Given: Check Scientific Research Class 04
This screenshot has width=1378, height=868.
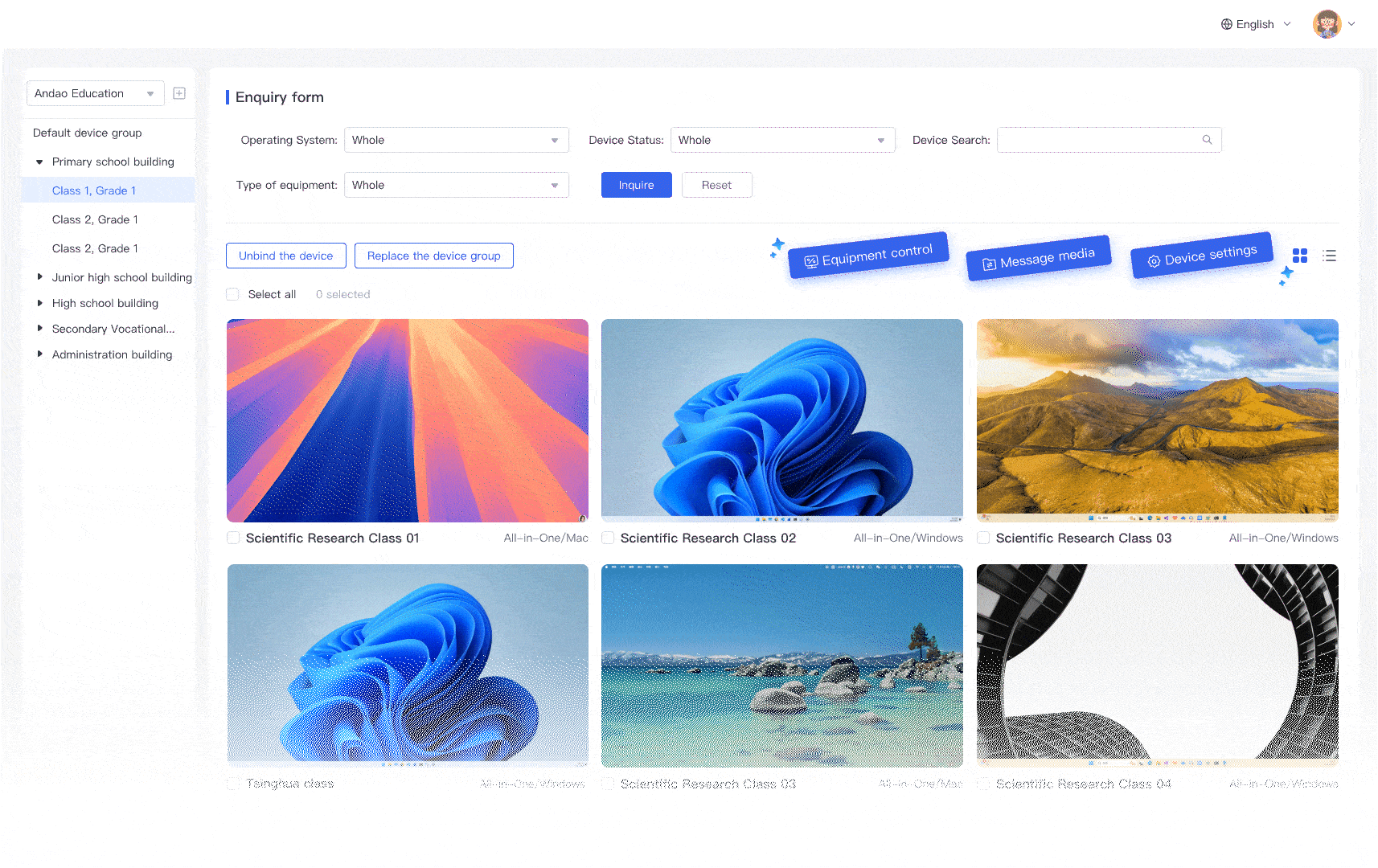Looking at the screenshot, I should [983, 784].
